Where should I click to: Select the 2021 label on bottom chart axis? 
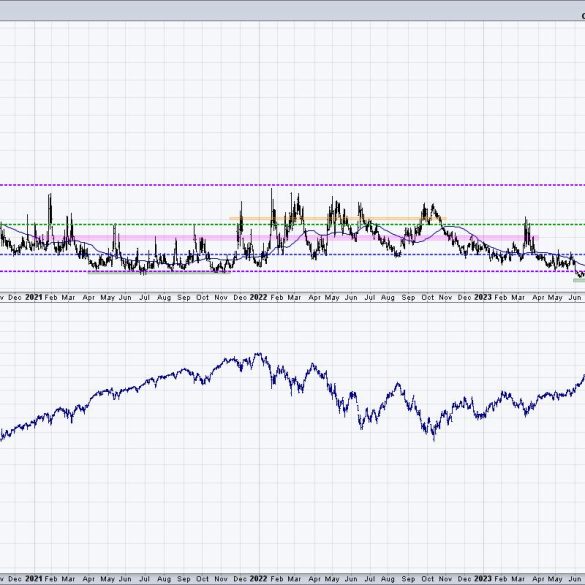pos(34,579)
